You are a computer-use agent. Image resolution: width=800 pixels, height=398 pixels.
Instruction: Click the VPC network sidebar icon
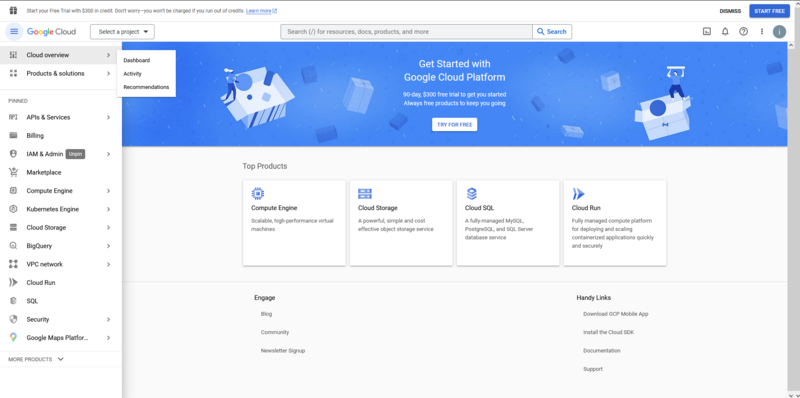click(x=13, y=264)
